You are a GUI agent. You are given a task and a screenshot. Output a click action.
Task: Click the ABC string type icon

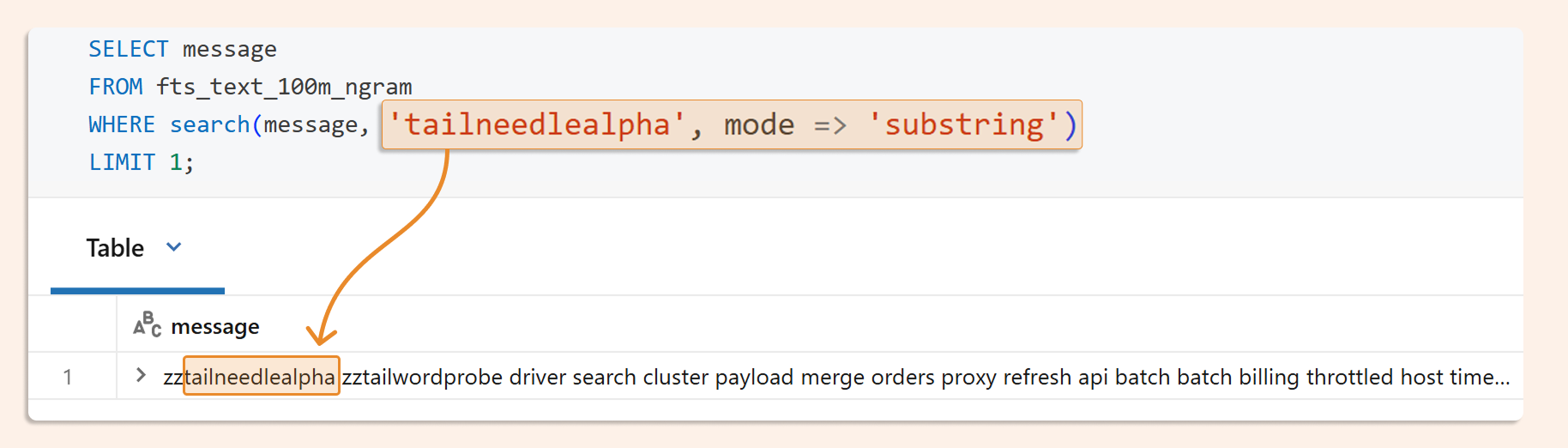pos(147,324)
